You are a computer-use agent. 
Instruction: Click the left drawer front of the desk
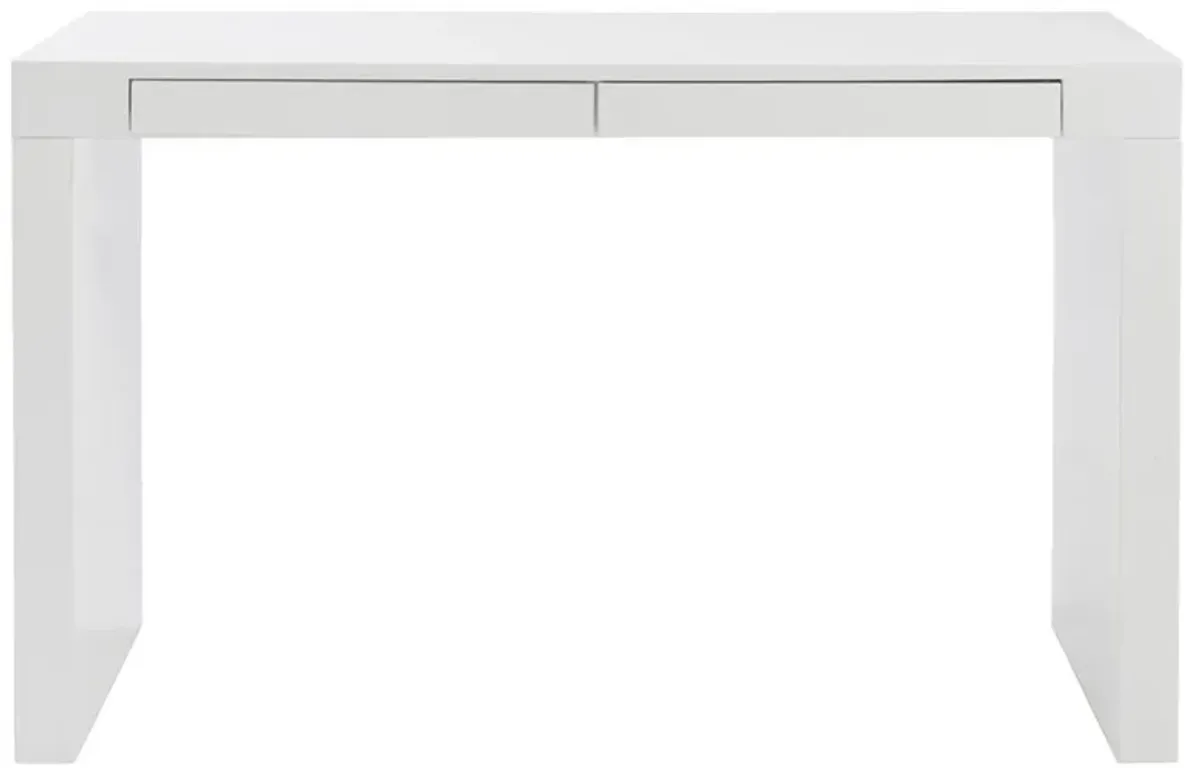[363, 108]
